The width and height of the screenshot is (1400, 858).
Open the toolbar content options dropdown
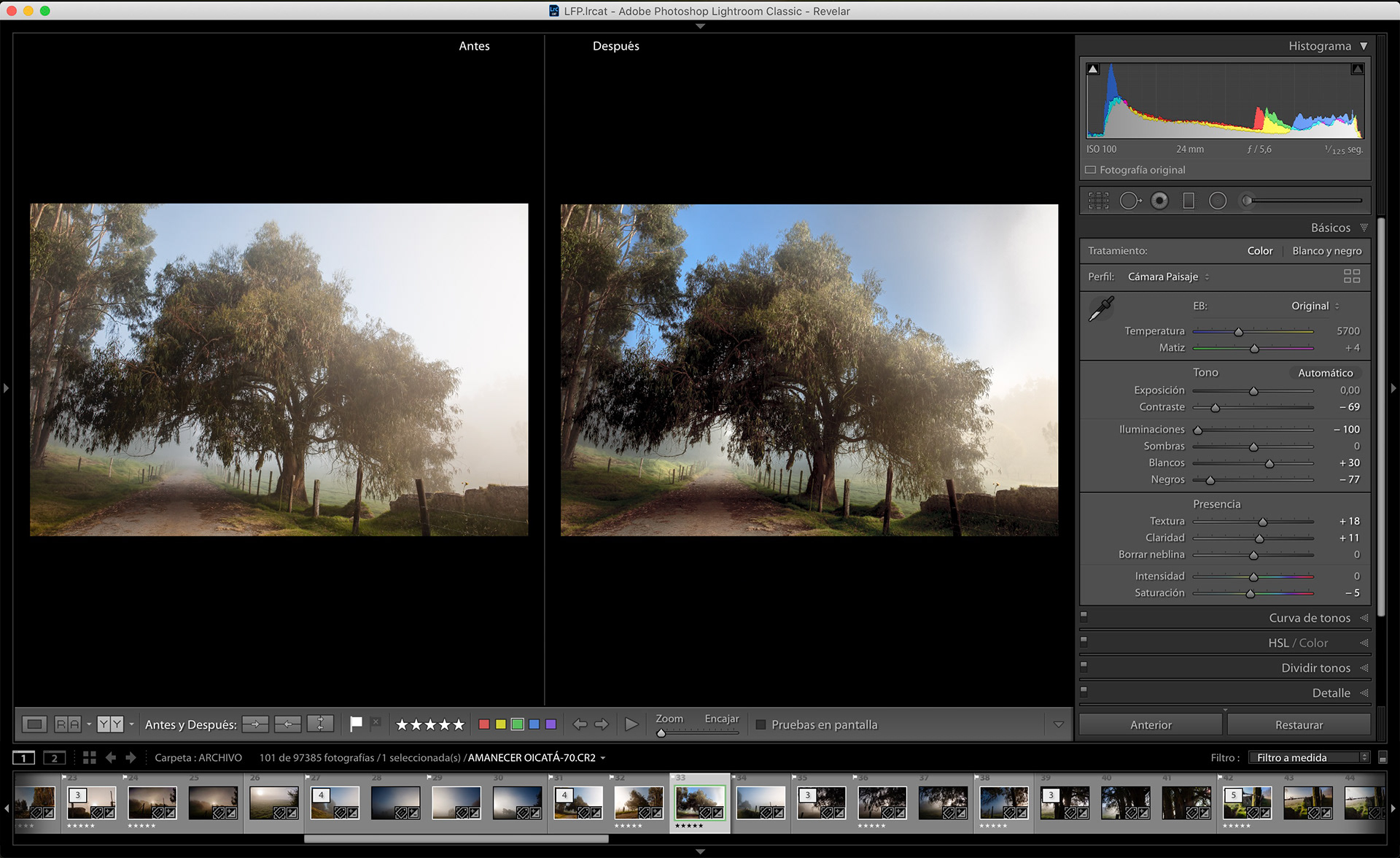coord(1058,724)
